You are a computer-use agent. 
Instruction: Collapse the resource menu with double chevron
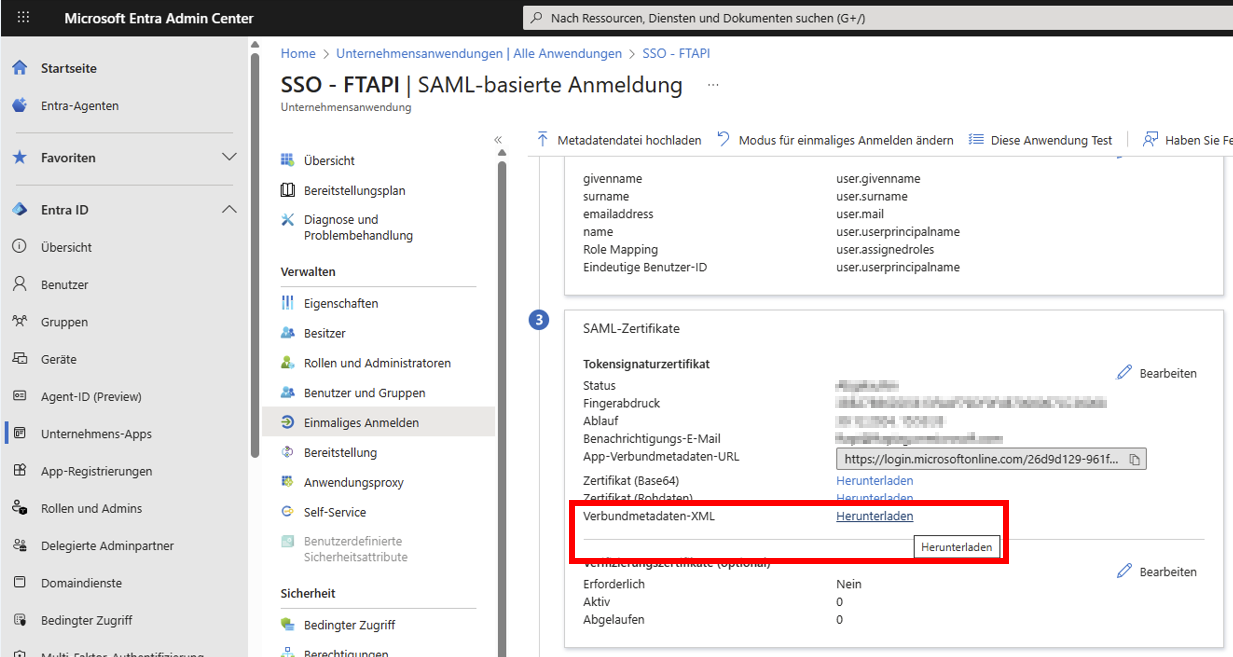tap(498, 140)
